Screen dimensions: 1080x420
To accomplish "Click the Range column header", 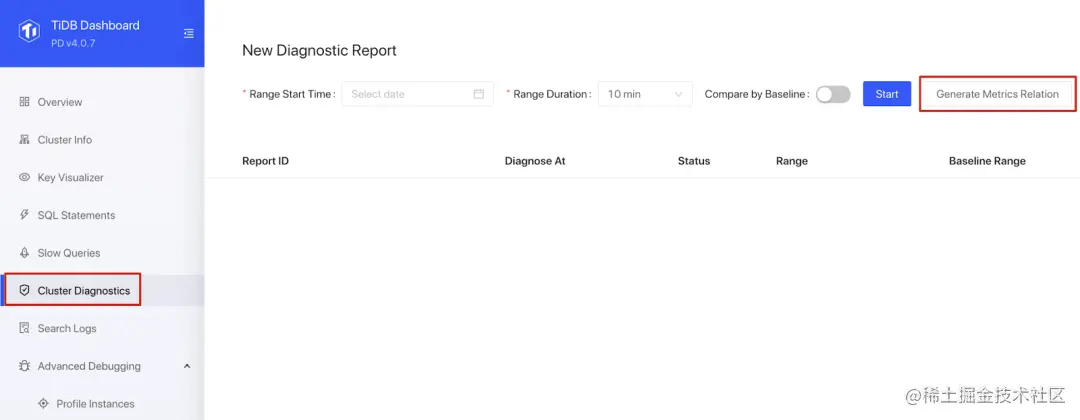I will (x=791, y=161).
